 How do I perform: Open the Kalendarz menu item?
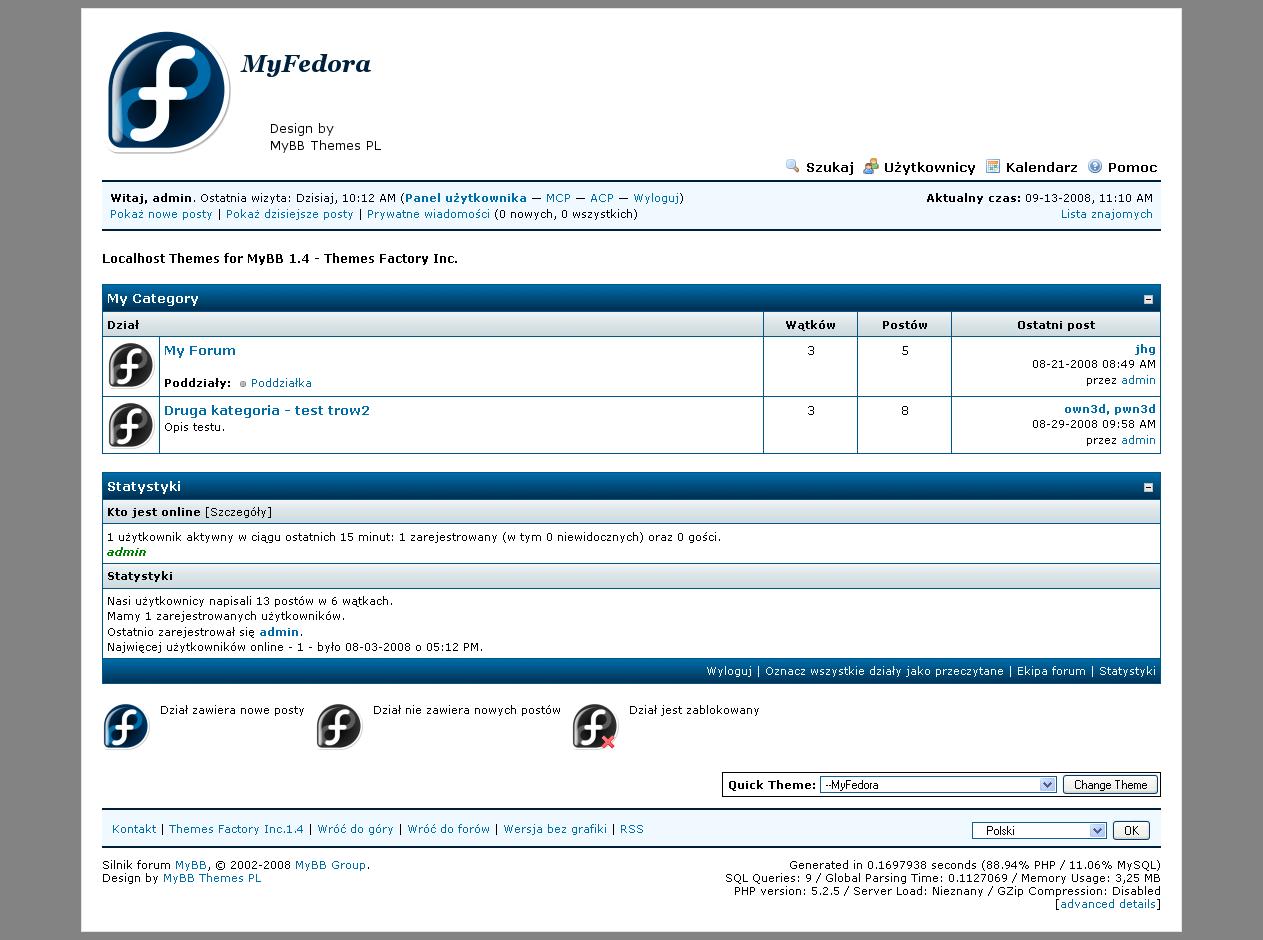tap(1041, 167)
